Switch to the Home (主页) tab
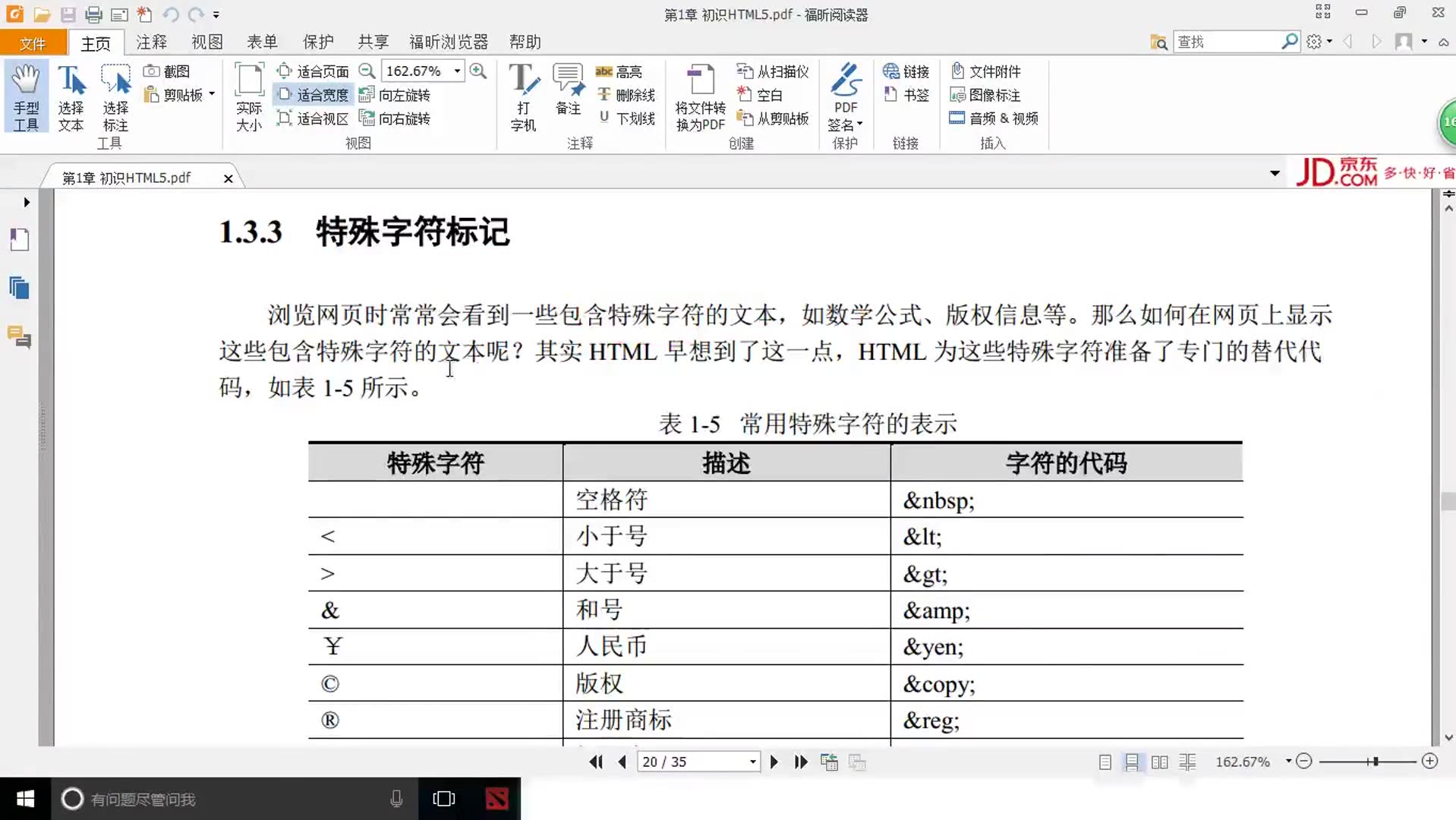The width and height of the screenshot is (1456, 820). tap(96, 43)
